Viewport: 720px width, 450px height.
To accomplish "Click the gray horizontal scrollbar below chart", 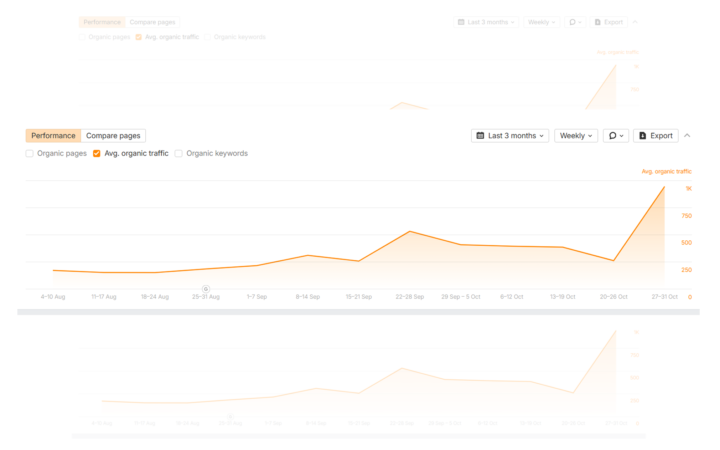I will point(358,312).
